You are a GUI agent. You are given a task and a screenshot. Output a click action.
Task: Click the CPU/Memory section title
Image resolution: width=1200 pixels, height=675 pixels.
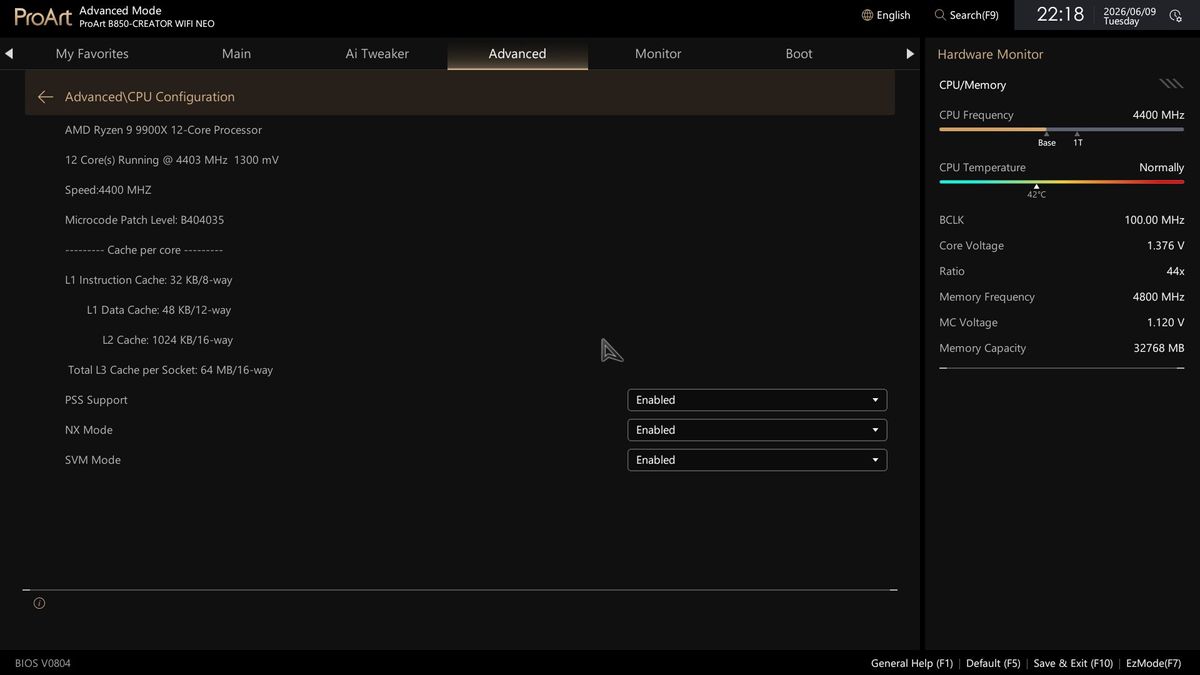coord(972,85)
